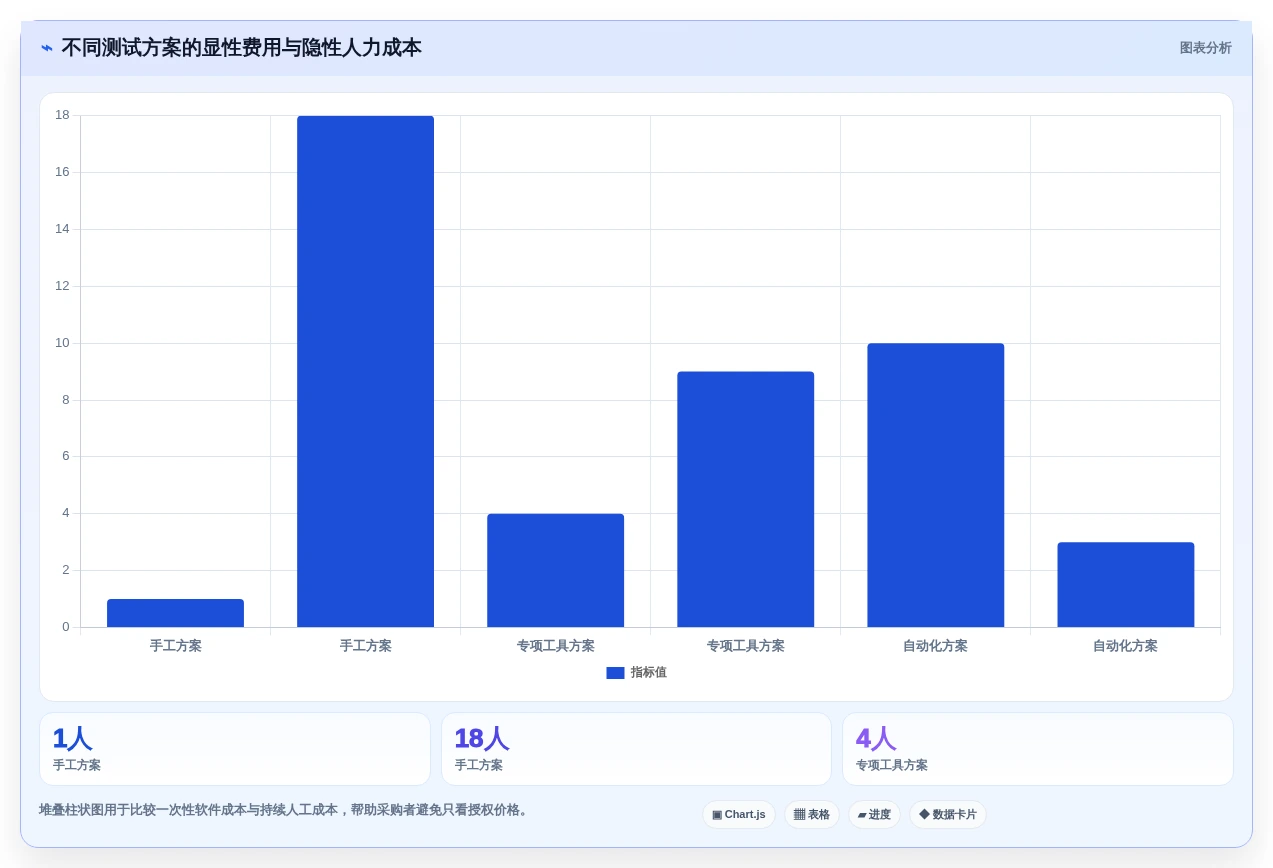This screenshot has width=1273, height=868.
Task: Click the chart title 不同测试方案的显性费用与隐性人力成本
Action: 241,48
